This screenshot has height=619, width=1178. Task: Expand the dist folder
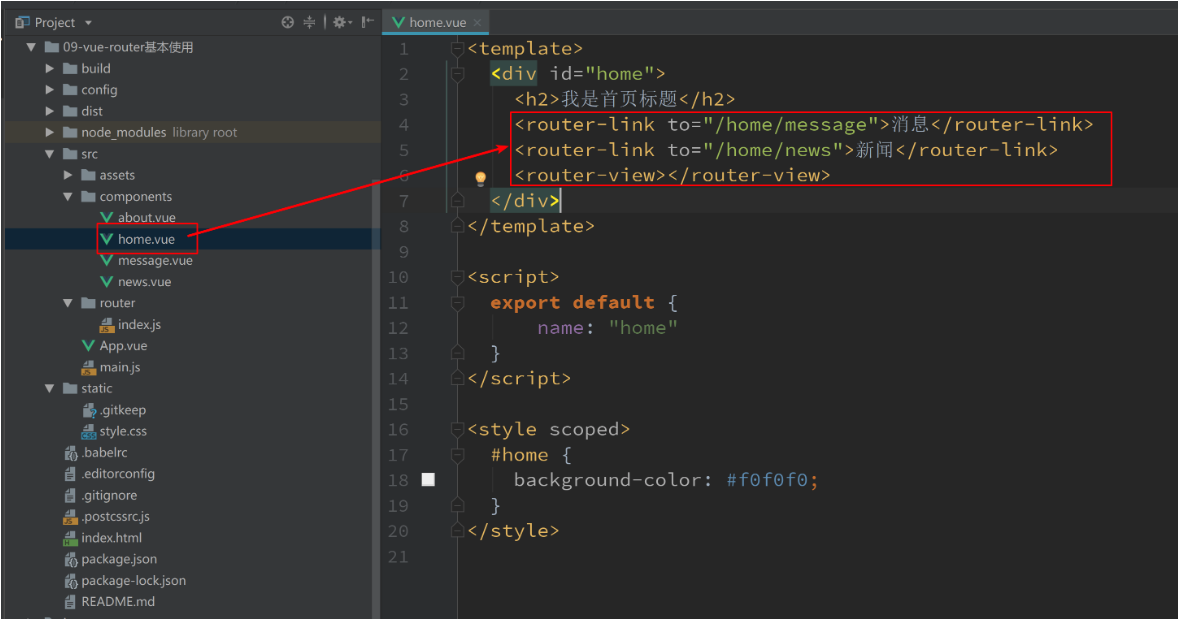click(x=50, y=111)
